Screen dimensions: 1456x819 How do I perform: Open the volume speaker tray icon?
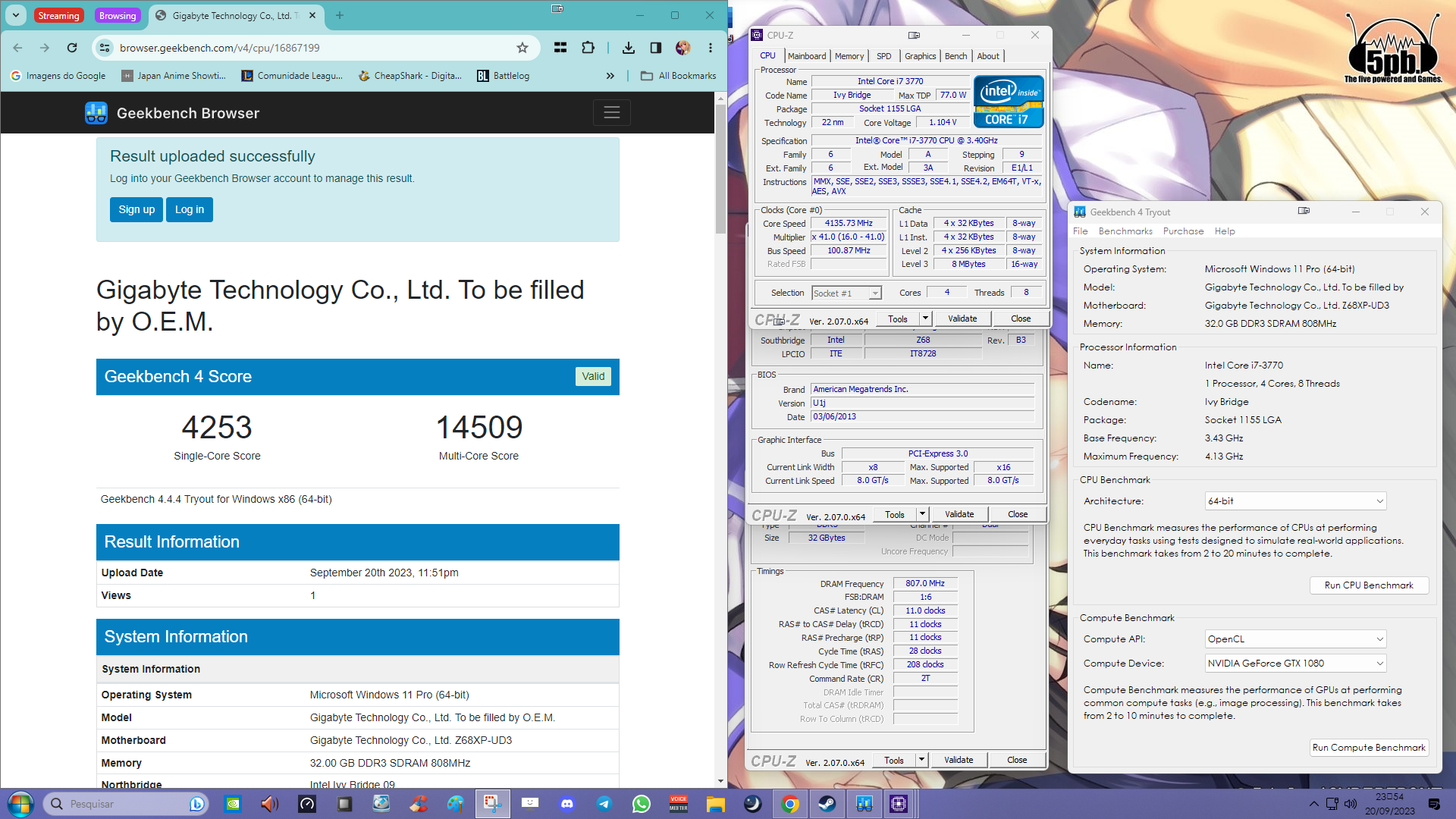(1351, 804)
